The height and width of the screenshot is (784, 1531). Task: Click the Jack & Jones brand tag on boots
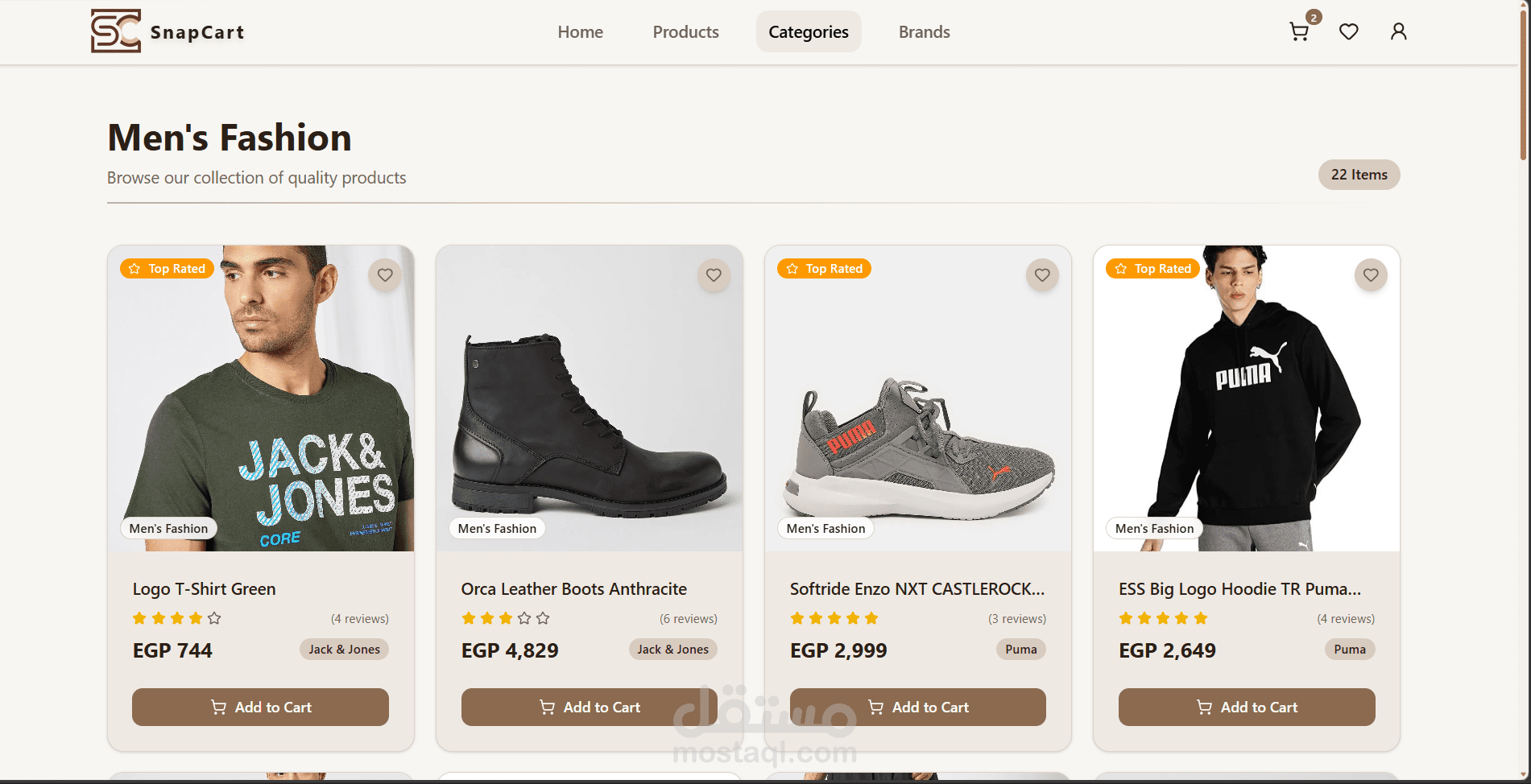(x=672, y=650)
